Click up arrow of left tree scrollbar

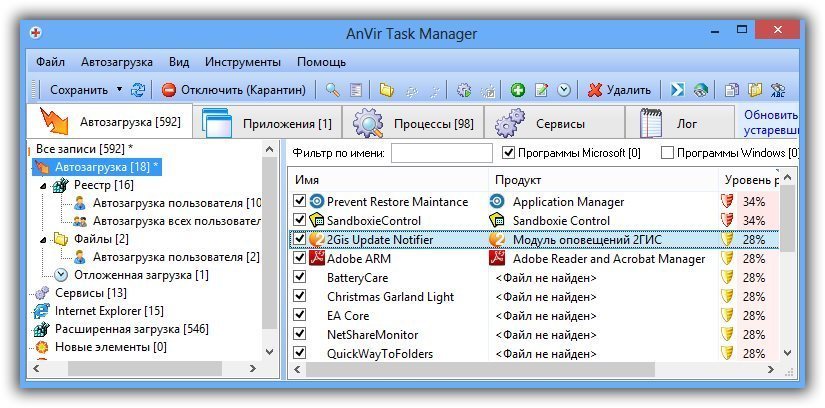click(x=269, y=150)
